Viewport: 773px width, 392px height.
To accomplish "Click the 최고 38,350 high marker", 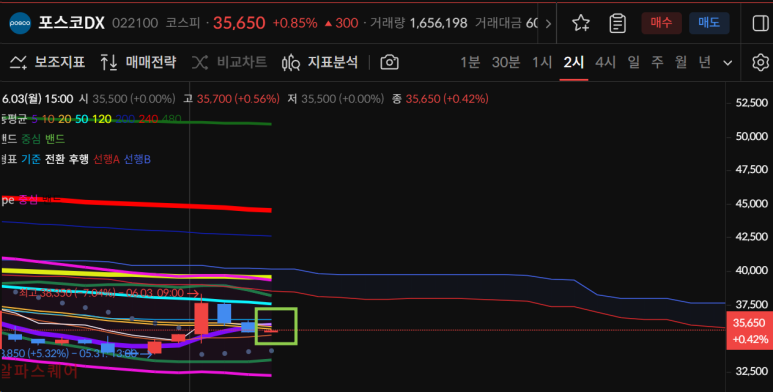I will tap(108, 293).
